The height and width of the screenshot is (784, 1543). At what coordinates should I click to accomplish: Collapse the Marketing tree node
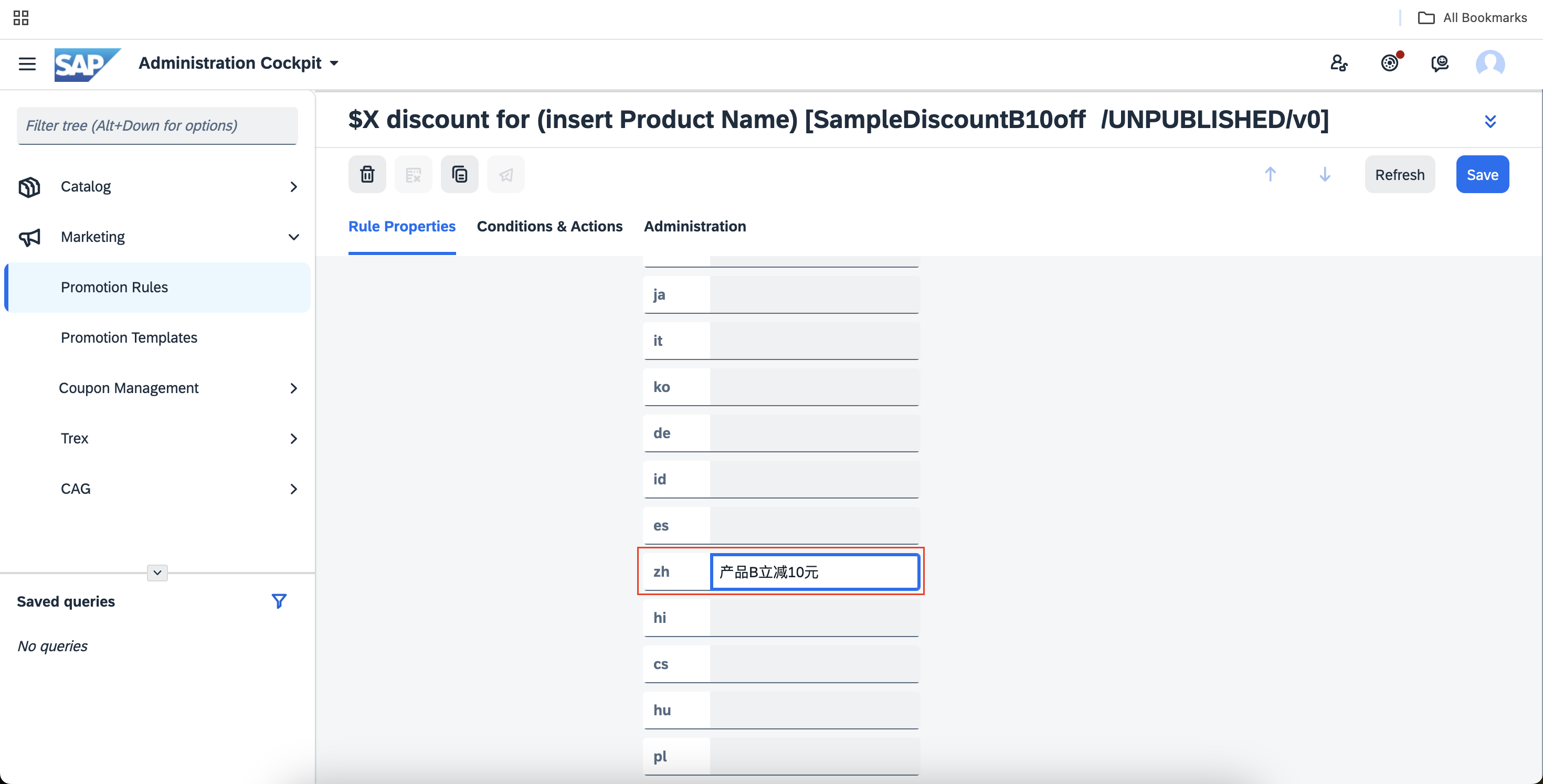point(293,237)
